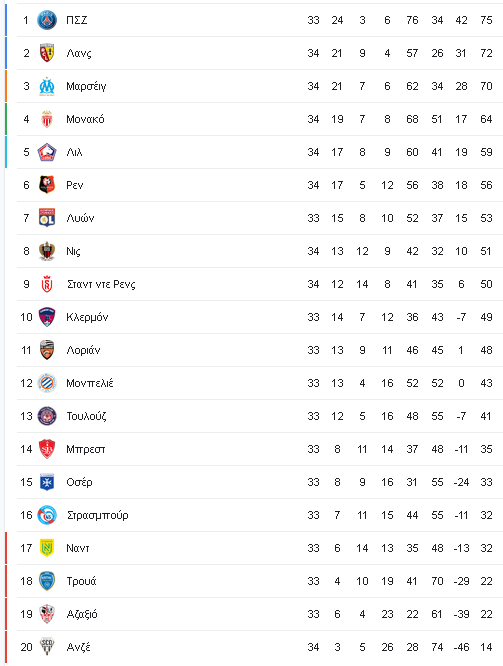Click the Λιλ club logo
The width and height of the screenshot is (503, 666).
47,152
